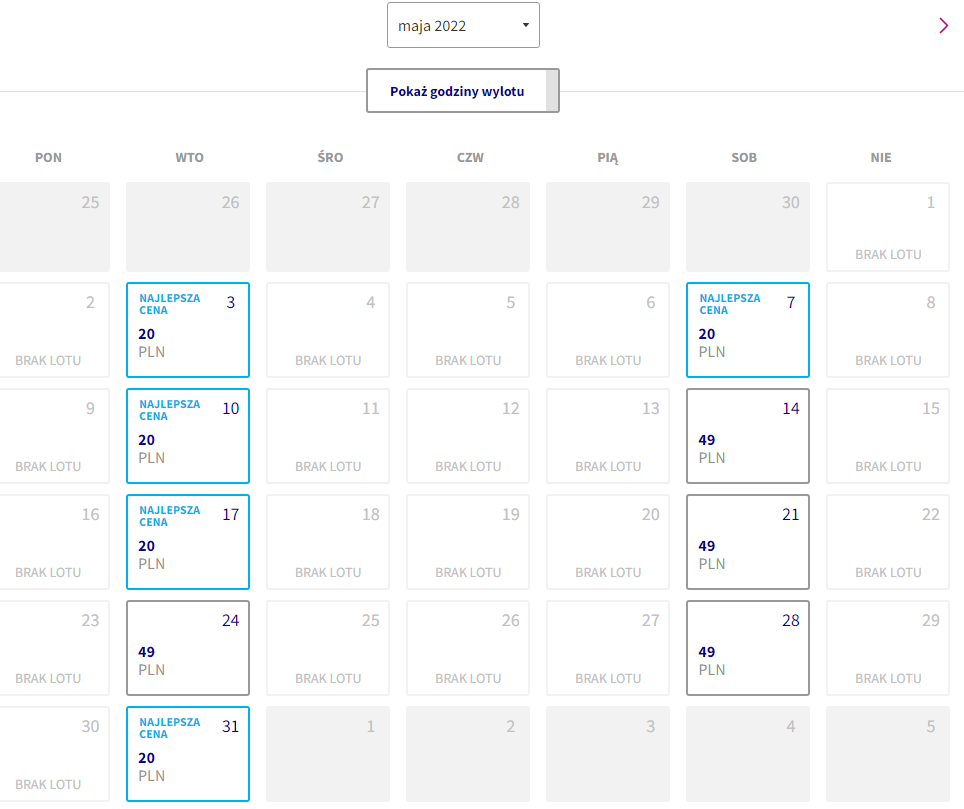Open the maja 2022 month dropdown

pyautogui.click(x=463, y=25)
